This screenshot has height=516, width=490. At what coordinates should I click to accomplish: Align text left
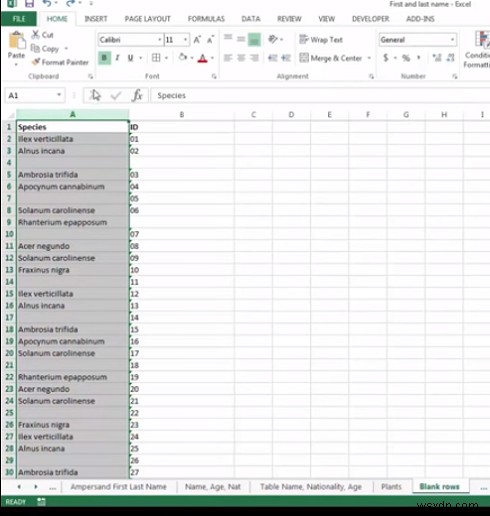click(228, 58)
